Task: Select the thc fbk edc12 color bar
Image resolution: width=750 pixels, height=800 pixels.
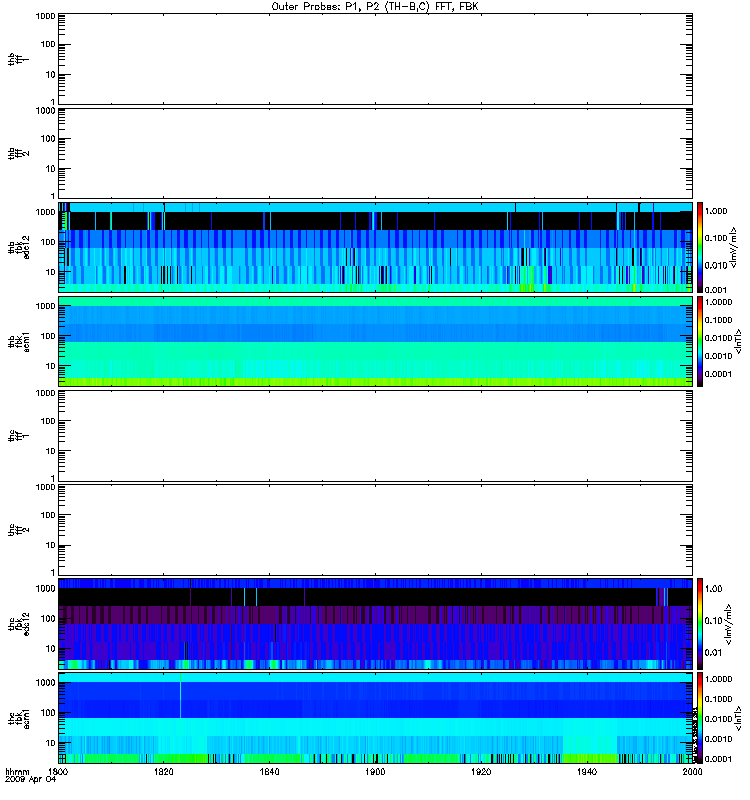Action: 700,623
